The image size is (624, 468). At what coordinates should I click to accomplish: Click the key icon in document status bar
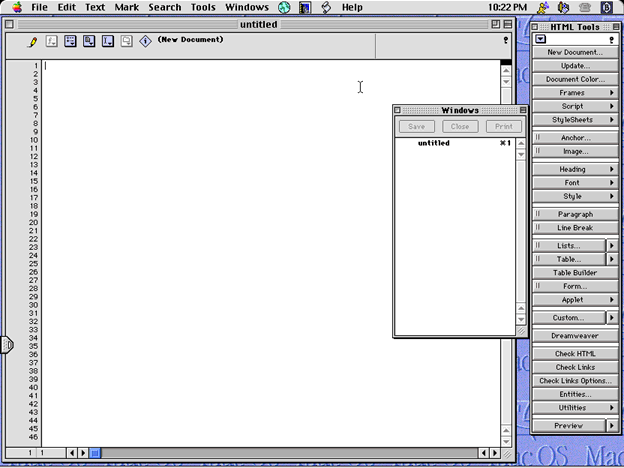point(506,41)
